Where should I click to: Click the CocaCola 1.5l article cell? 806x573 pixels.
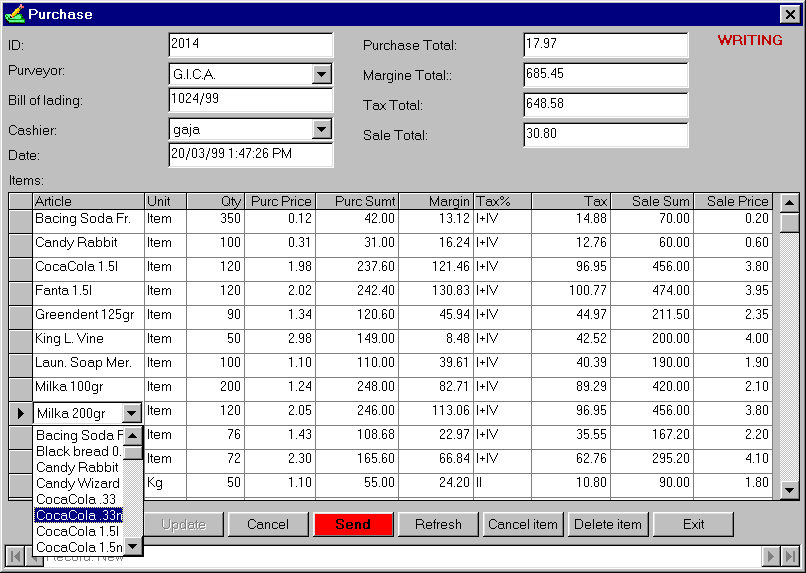(88, 269)
